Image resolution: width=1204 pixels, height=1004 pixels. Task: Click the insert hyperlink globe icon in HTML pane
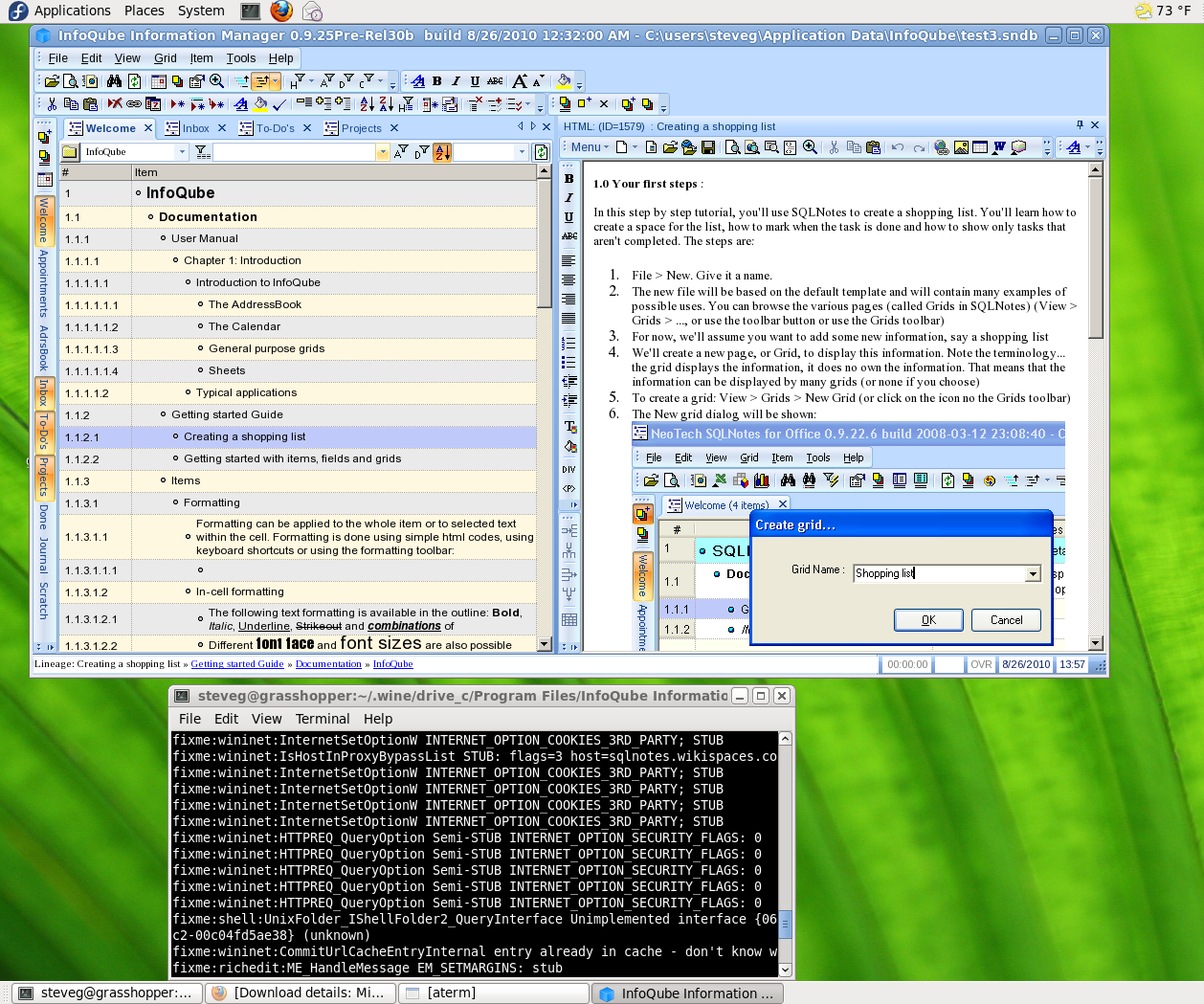pos(942,147)
